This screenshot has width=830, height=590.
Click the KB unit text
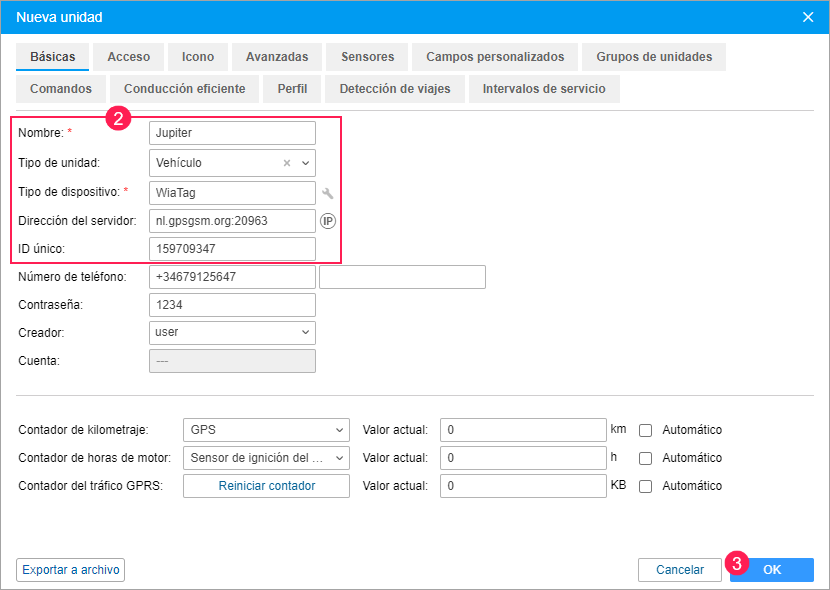(618, 485)
